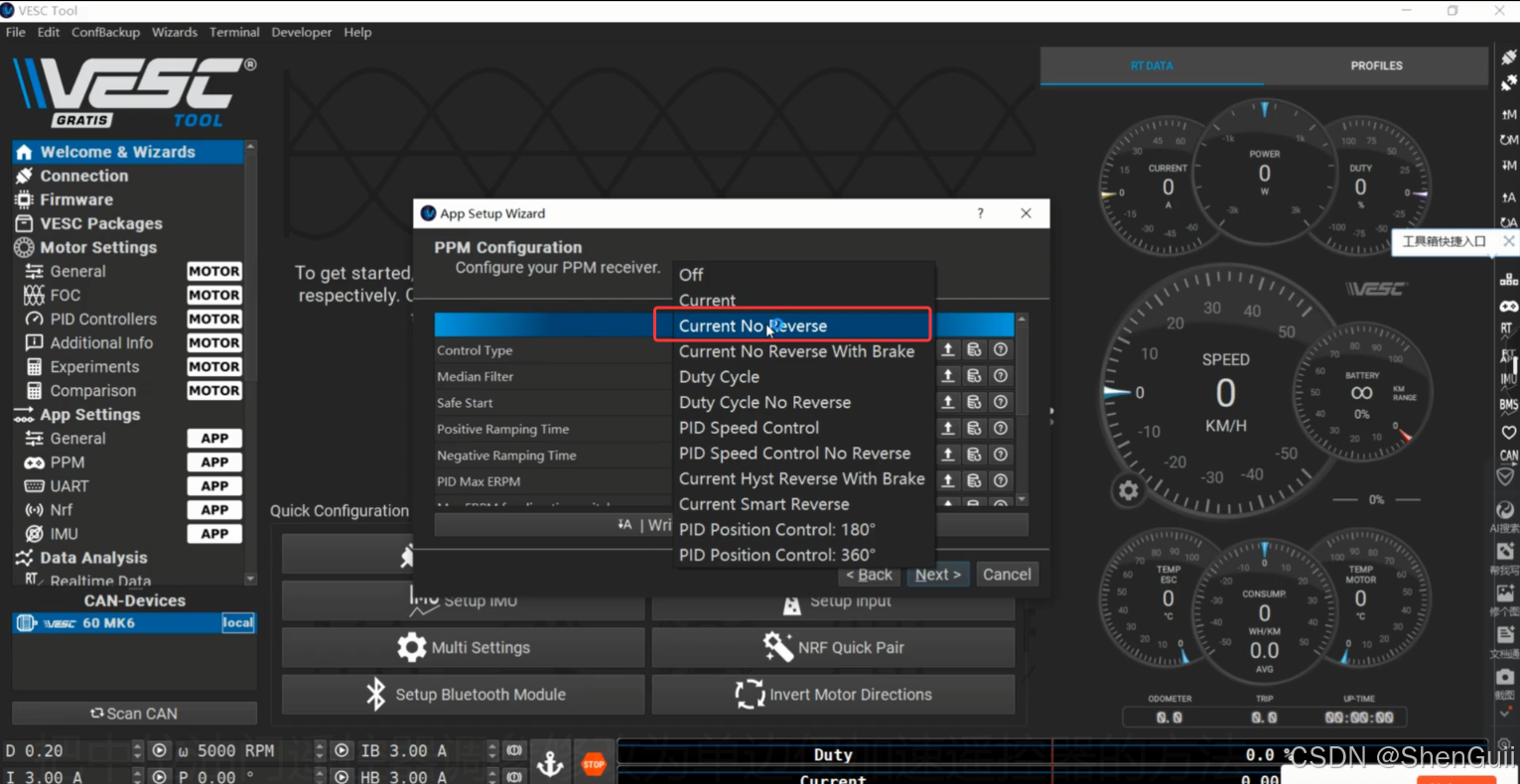1520x784 pixels.
Task: Click the Scan CAN button
Action: point(134,714)
